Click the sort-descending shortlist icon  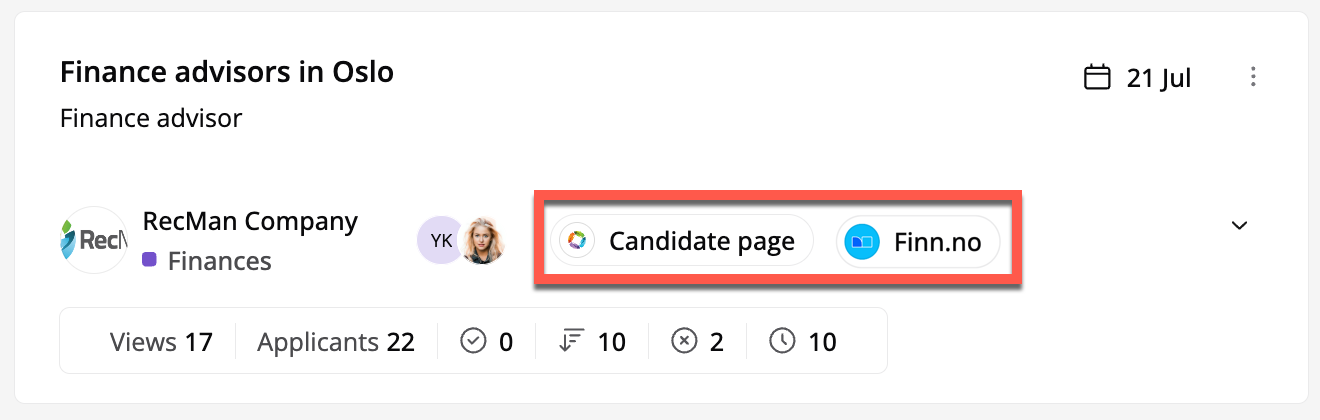coord(570,342)
